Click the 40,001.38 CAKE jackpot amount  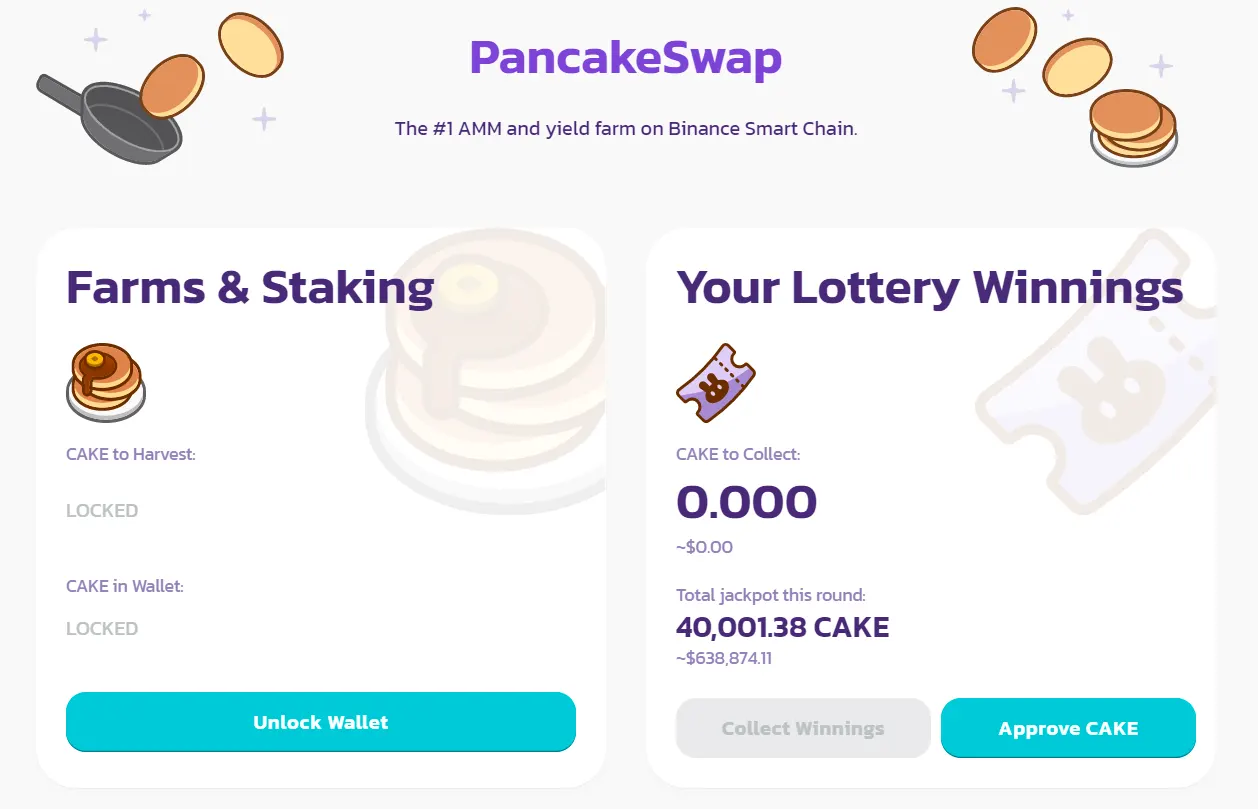[x=782, y=627]
